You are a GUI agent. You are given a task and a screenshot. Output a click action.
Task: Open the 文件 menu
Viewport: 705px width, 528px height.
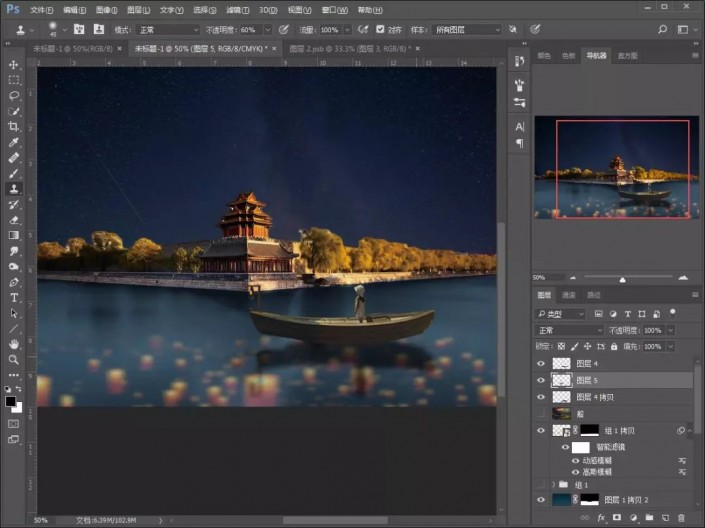pos(41,10)
